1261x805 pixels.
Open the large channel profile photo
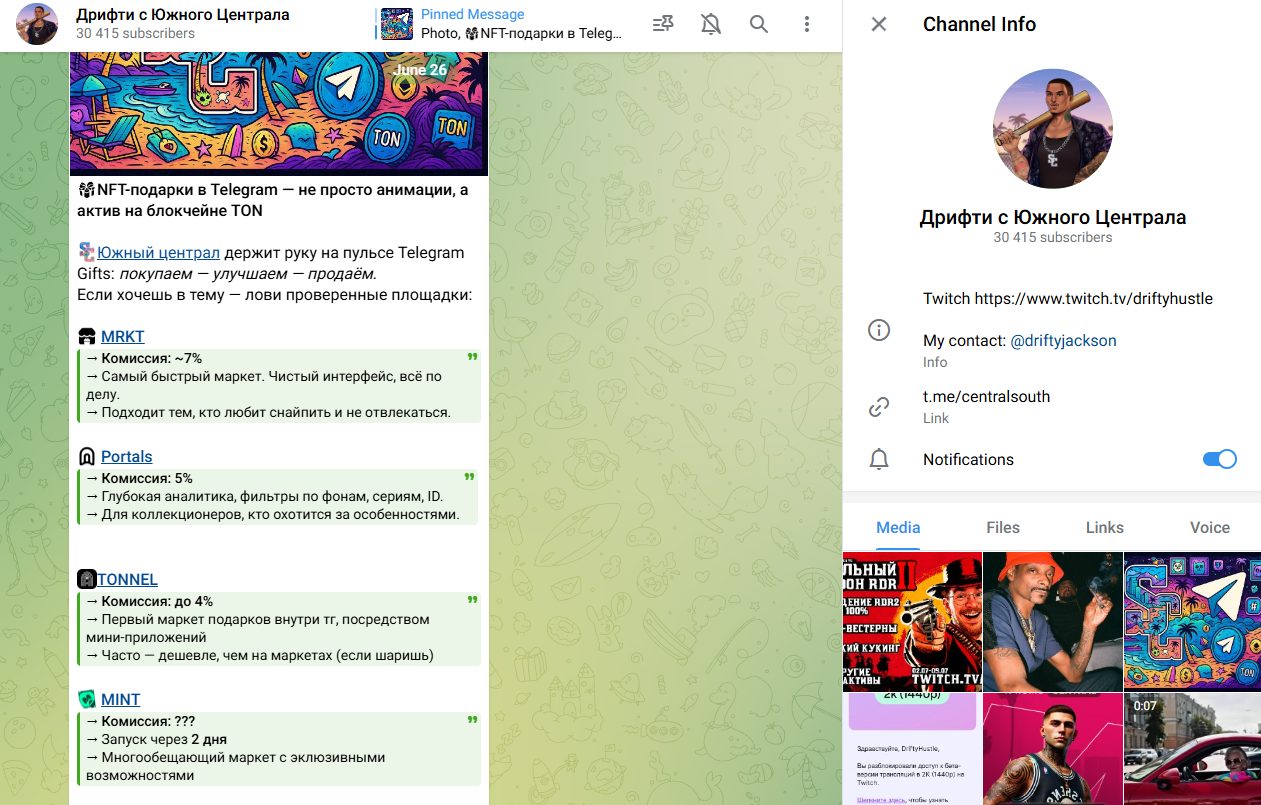coord(1052,128)
